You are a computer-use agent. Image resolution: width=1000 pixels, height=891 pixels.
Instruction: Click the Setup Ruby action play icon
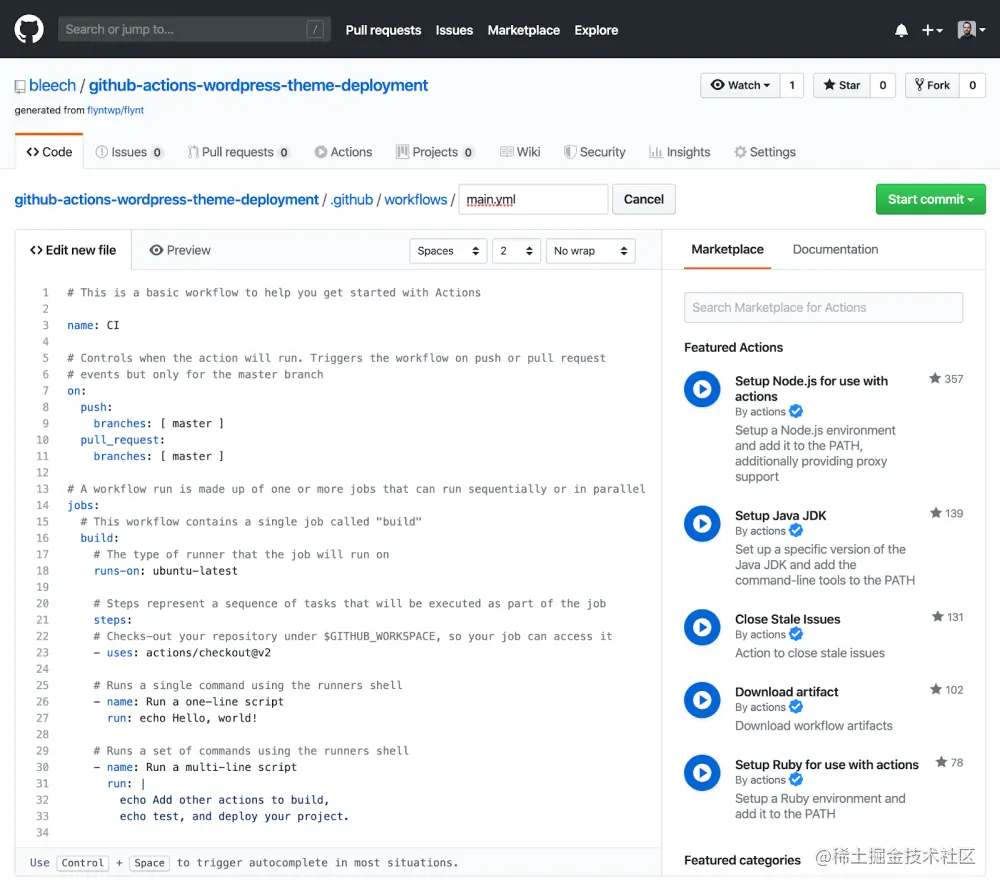[702, 772]
